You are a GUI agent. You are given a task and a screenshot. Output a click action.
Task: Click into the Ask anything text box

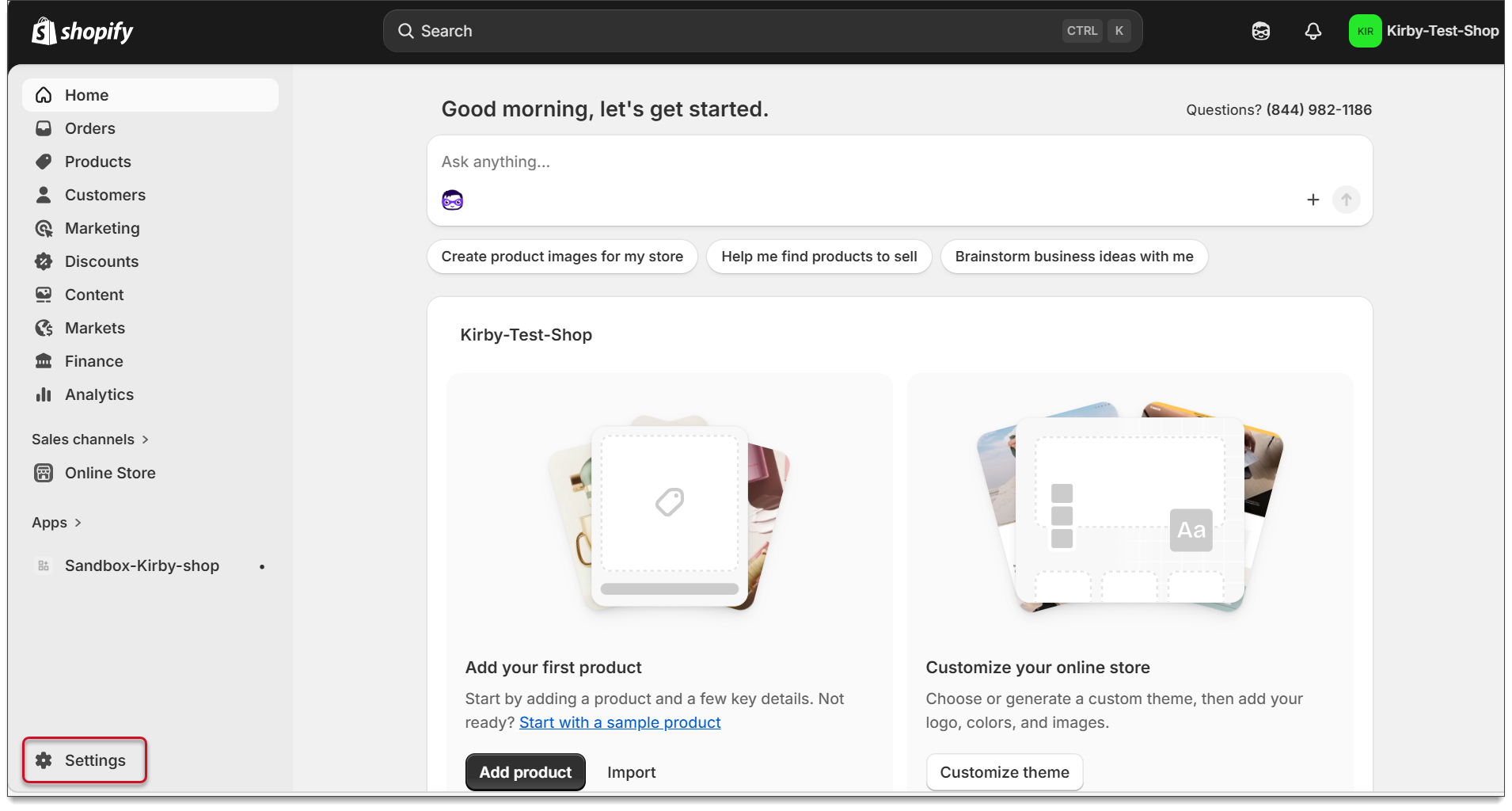[899, 162]
